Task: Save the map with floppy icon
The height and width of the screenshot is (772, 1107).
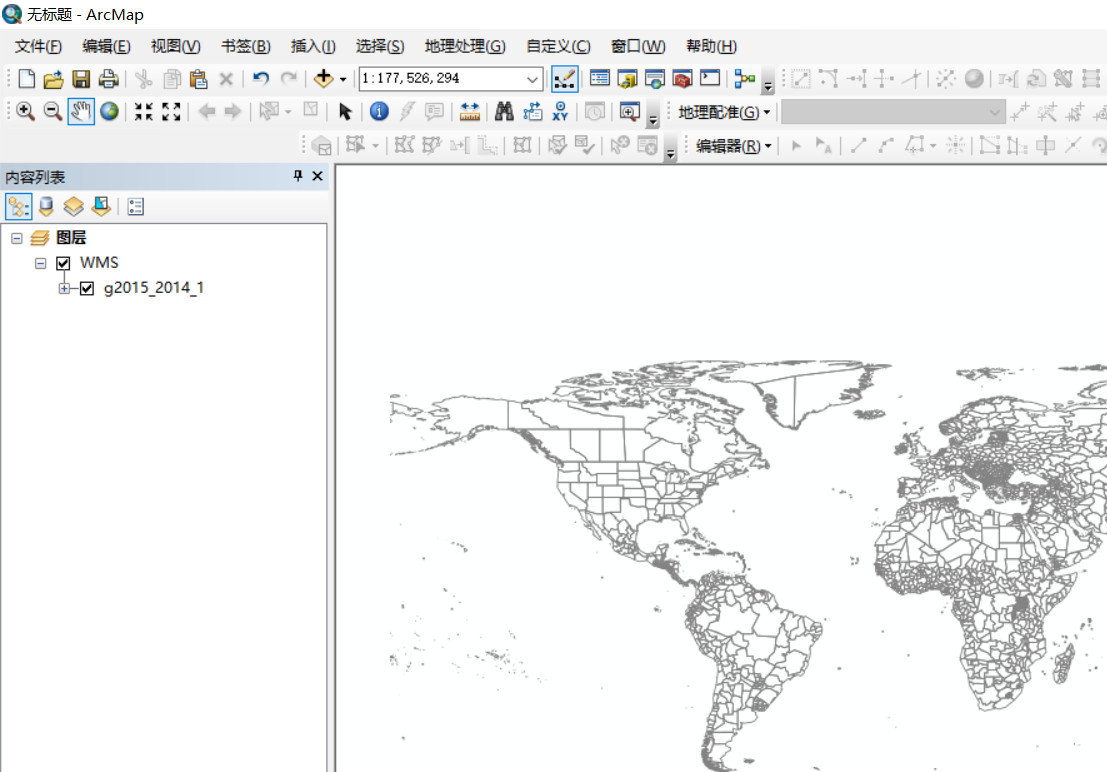Action: pyautogui.click(x=81, y=78)
